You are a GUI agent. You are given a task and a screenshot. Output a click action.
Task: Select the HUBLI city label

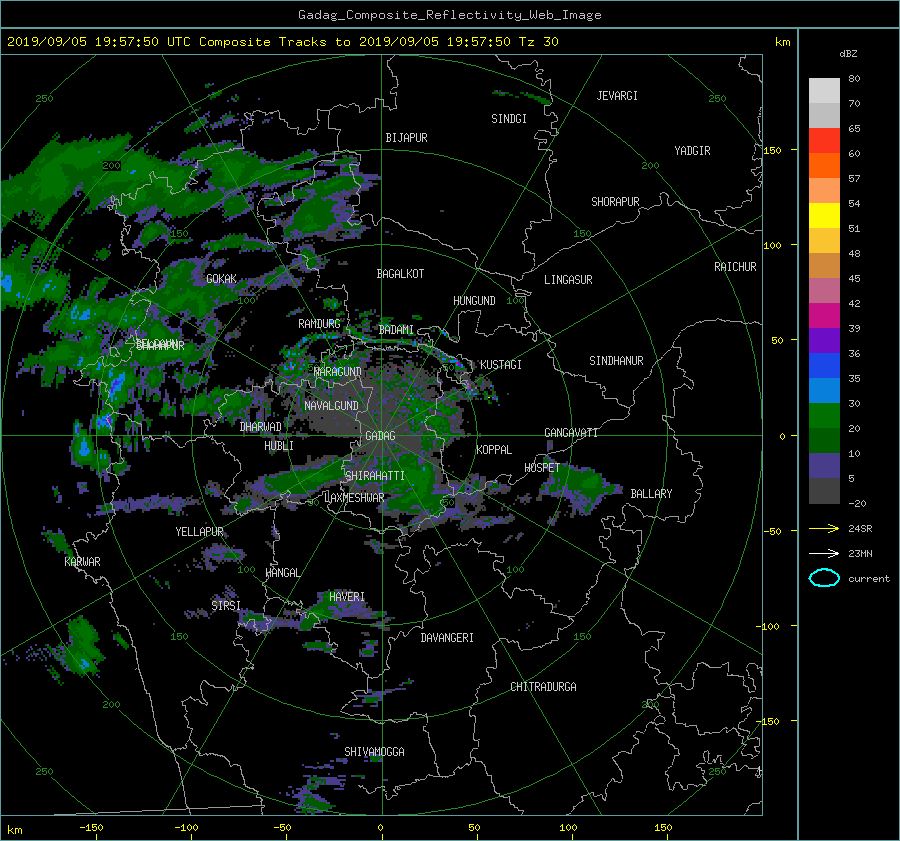pos(279,446)
